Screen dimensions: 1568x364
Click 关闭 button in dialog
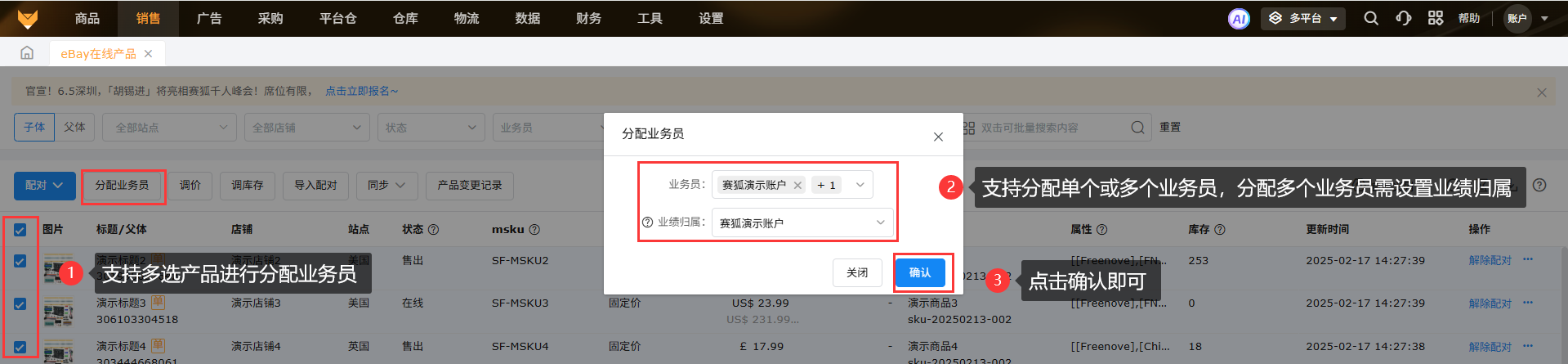pos(857,272)
